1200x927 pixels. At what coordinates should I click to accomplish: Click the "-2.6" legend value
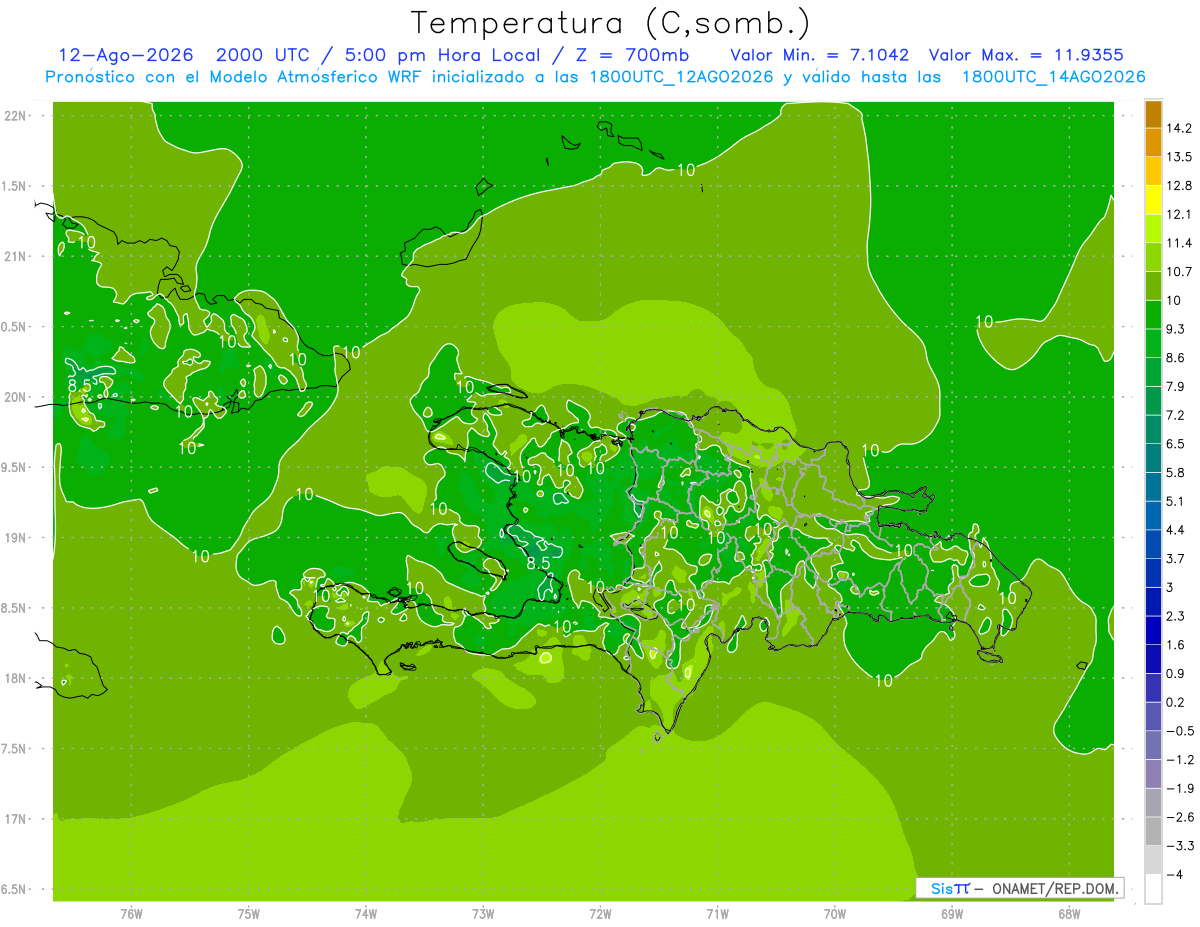(x=1180, y=817)
